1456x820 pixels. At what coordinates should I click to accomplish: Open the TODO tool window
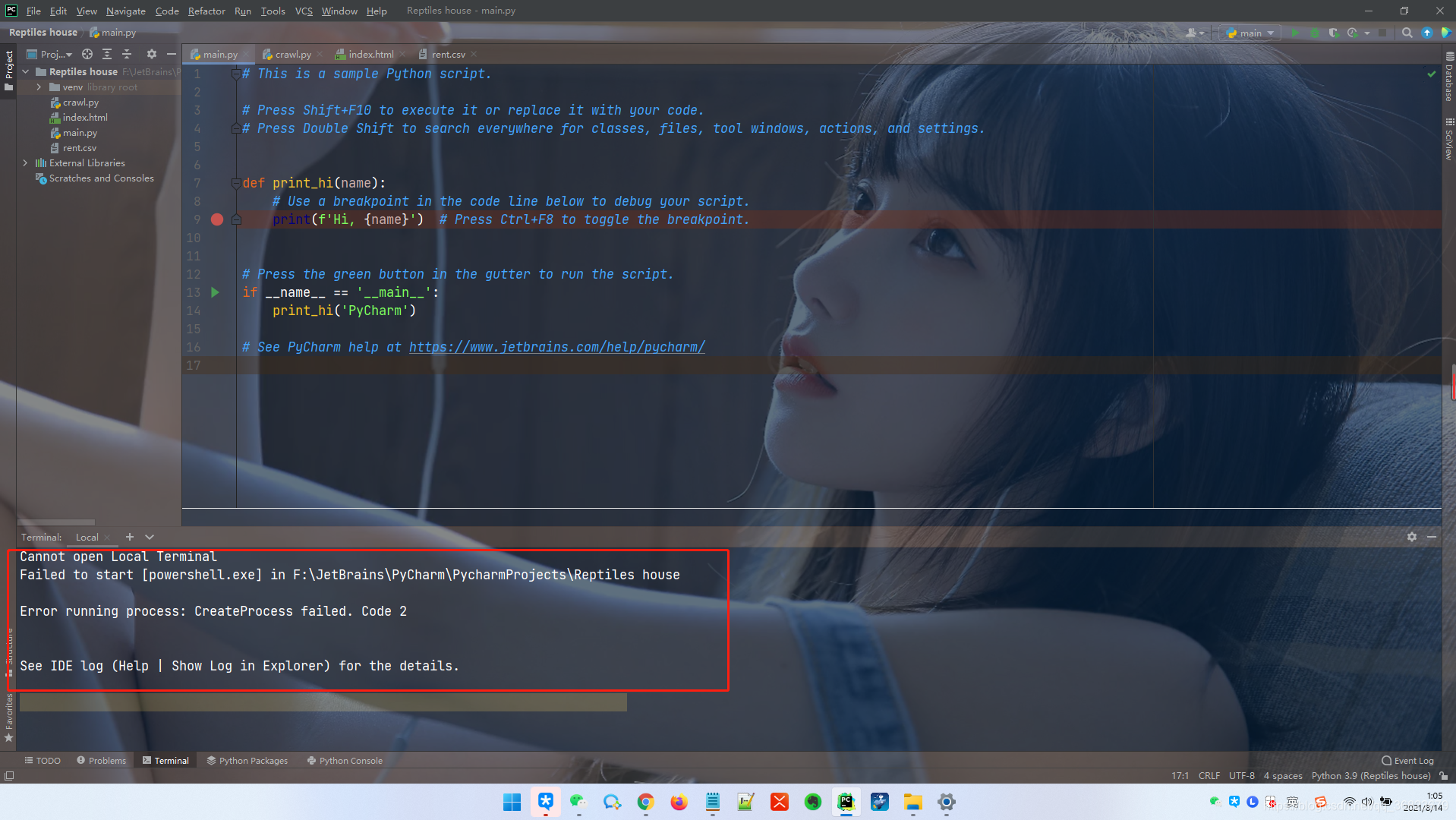point(43,760)
